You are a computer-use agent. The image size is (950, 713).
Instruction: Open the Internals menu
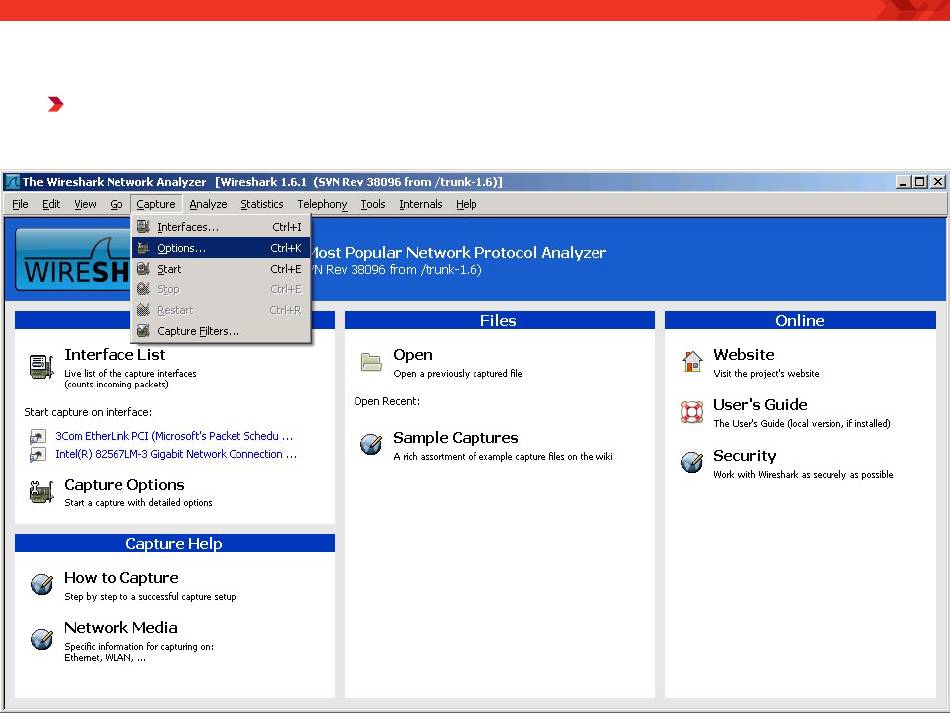click(x=420, y=204)
